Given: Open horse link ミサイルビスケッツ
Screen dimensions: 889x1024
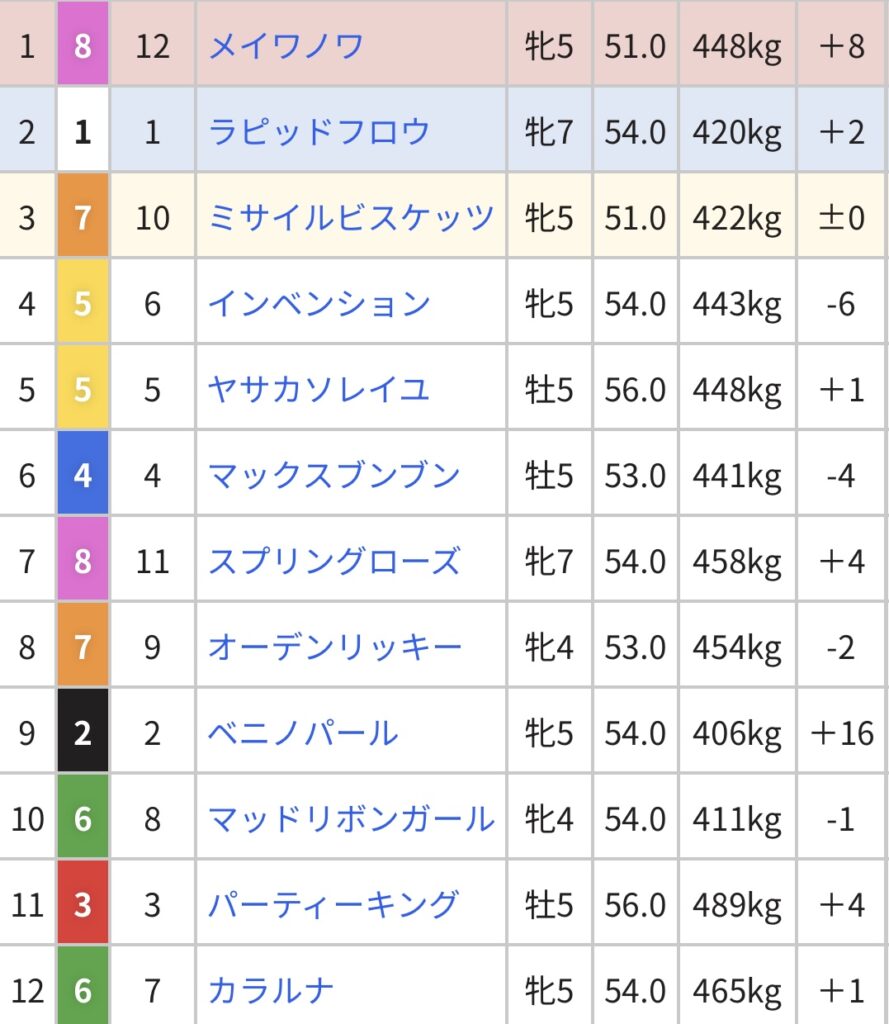Looking at the screenshot, I should click(x=351, y=218).
